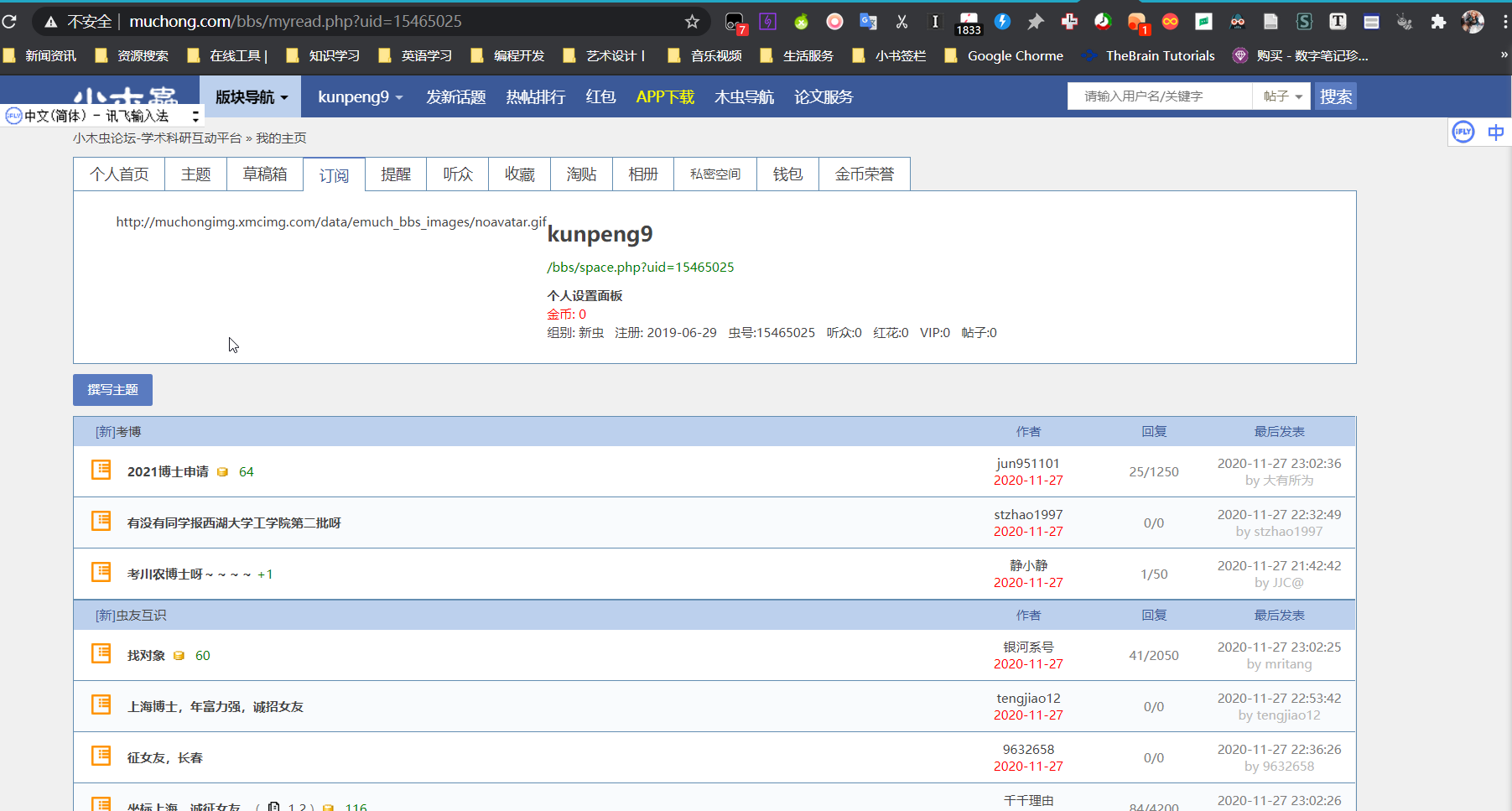Click the iFLY round icon at right edge

click(x=1463, y=132)
